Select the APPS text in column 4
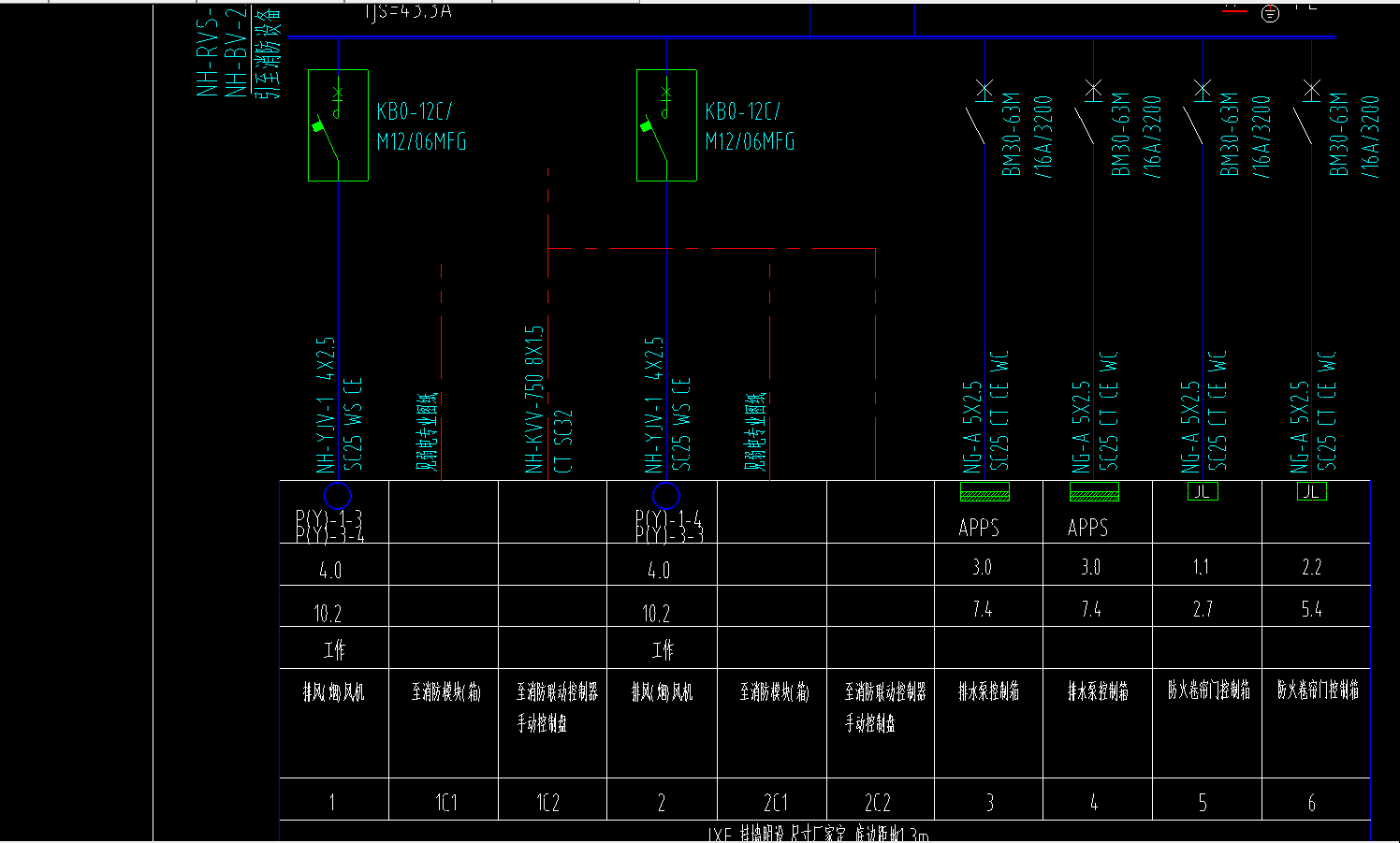 (x=1087, y=528)
